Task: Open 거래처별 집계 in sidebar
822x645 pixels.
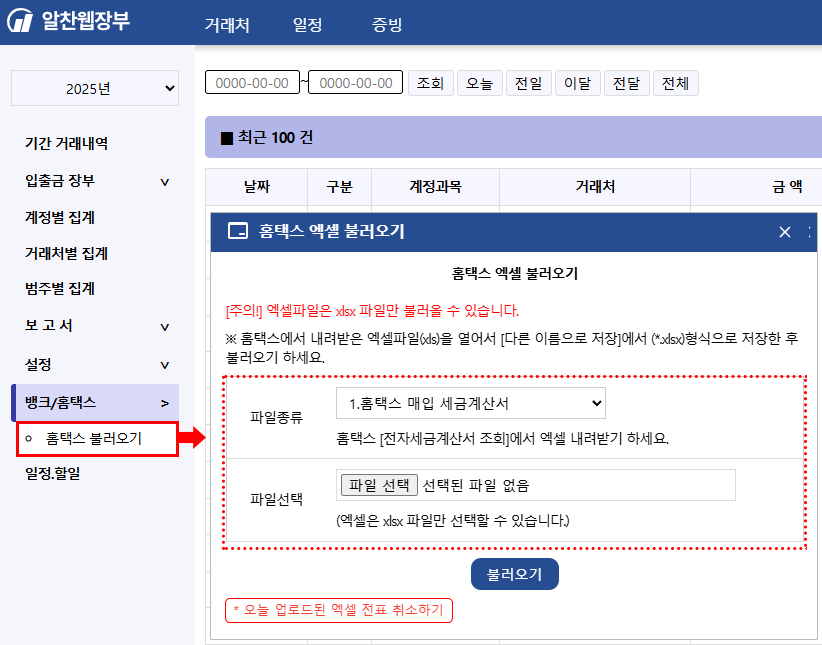Action: tap(67, 253)
